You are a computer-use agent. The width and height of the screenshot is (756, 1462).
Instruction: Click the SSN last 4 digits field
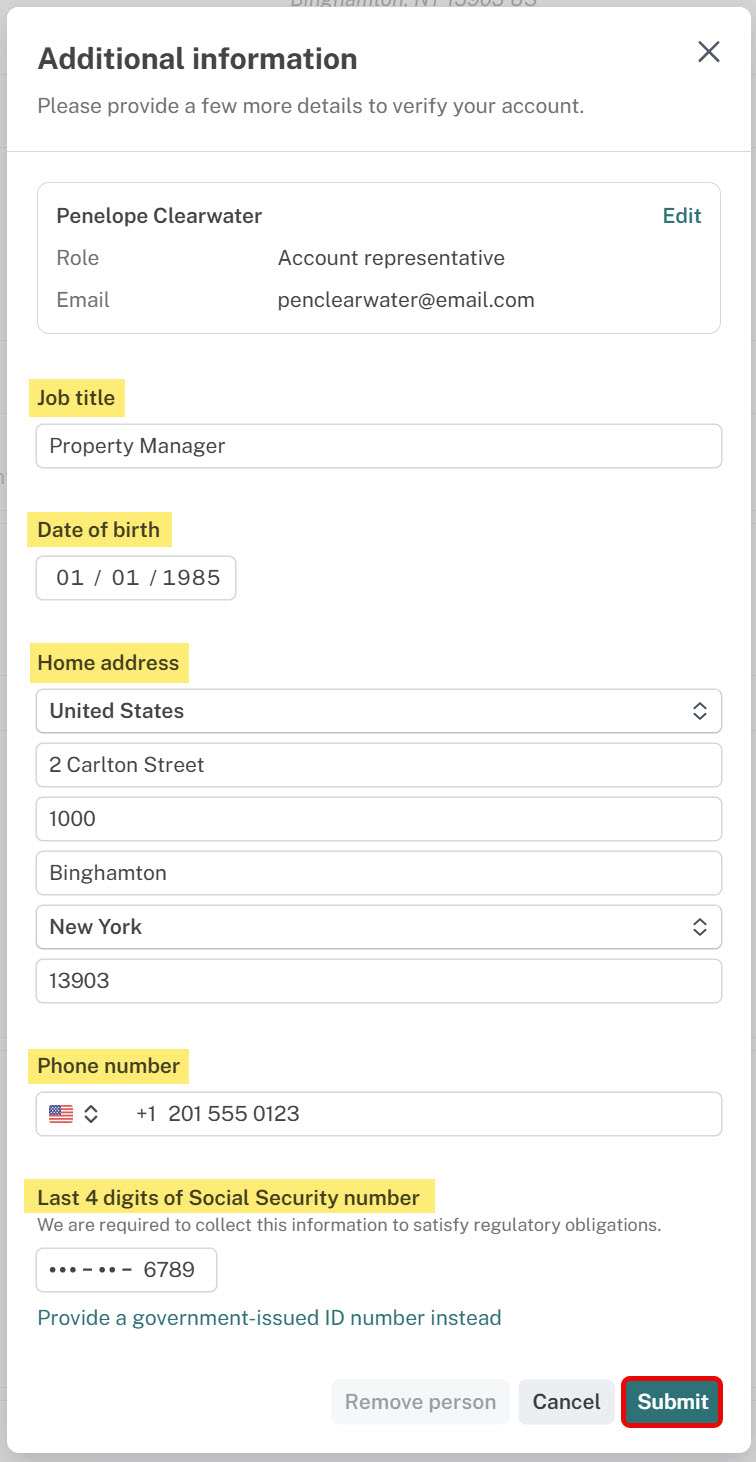126,1270
